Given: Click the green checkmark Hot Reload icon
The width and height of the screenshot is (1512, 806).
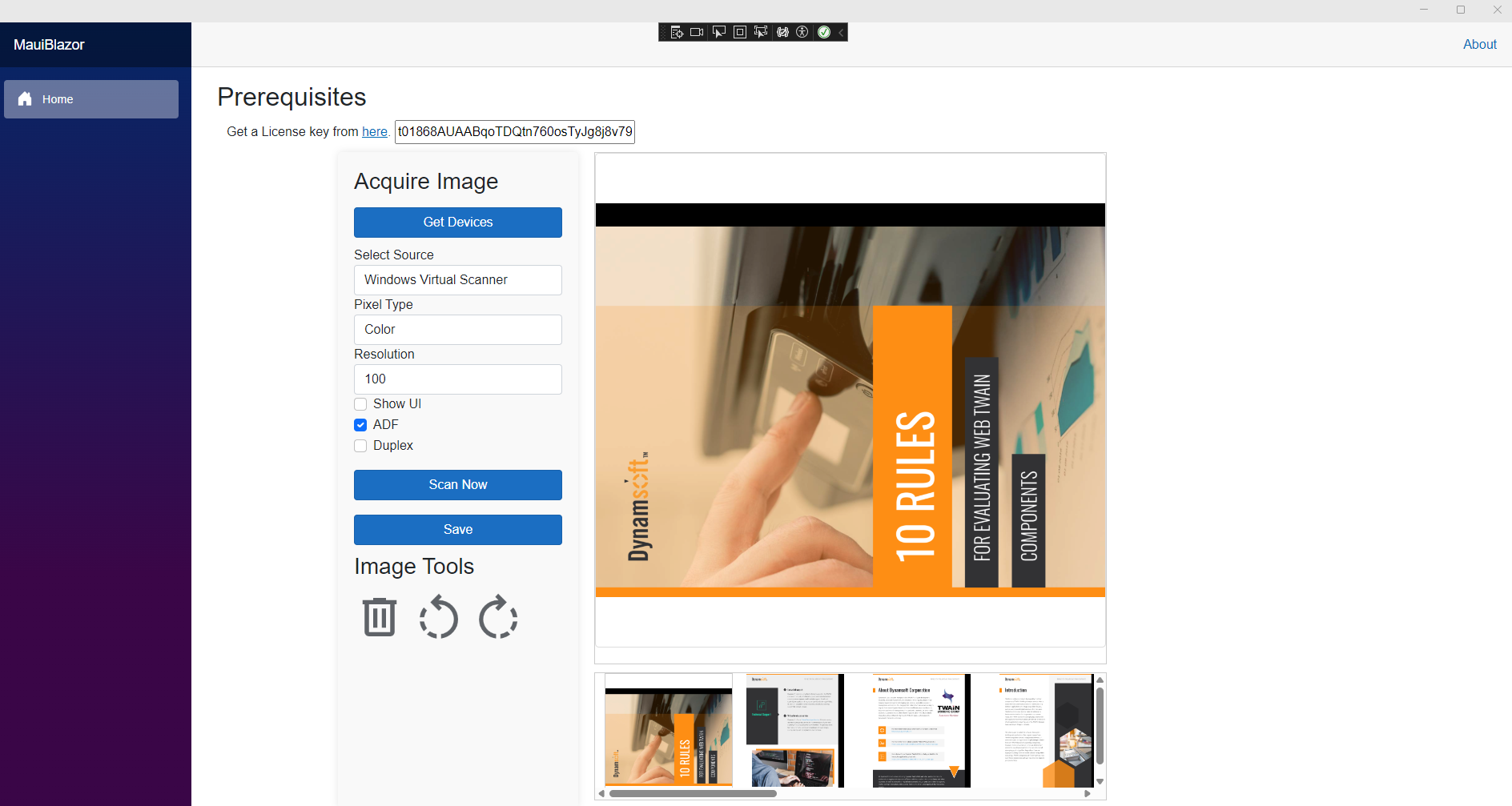Looking at the screenshot, I should [824, 32].
